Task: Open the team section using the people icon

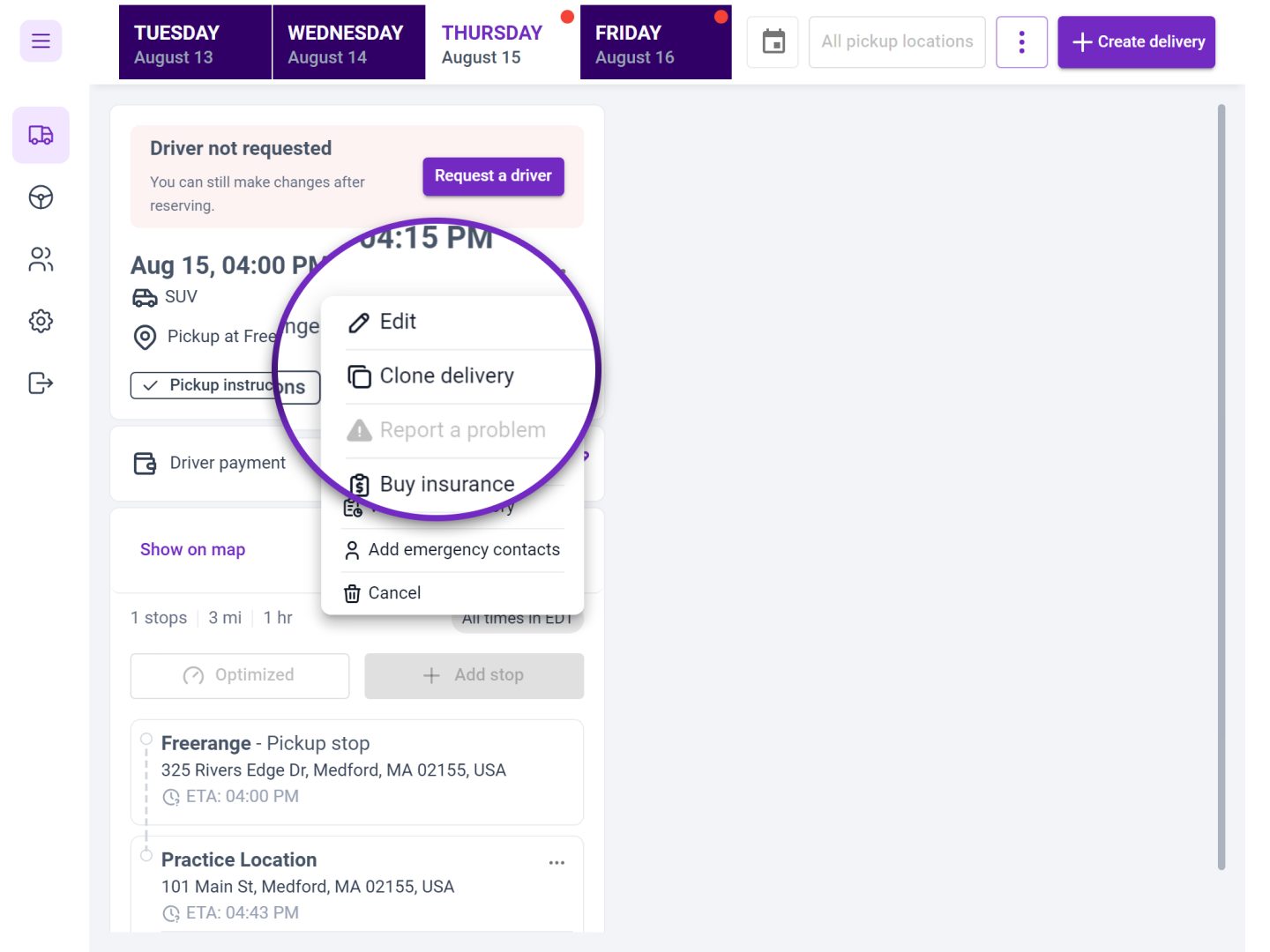Action: click(40, 259)
